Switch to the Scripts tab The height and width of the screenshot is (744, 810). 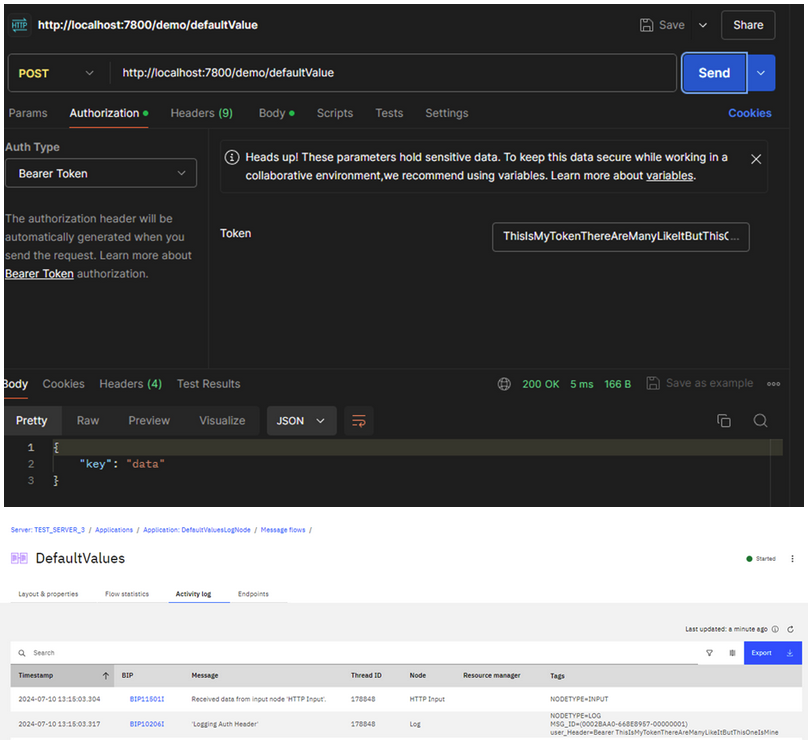[335, 113]
